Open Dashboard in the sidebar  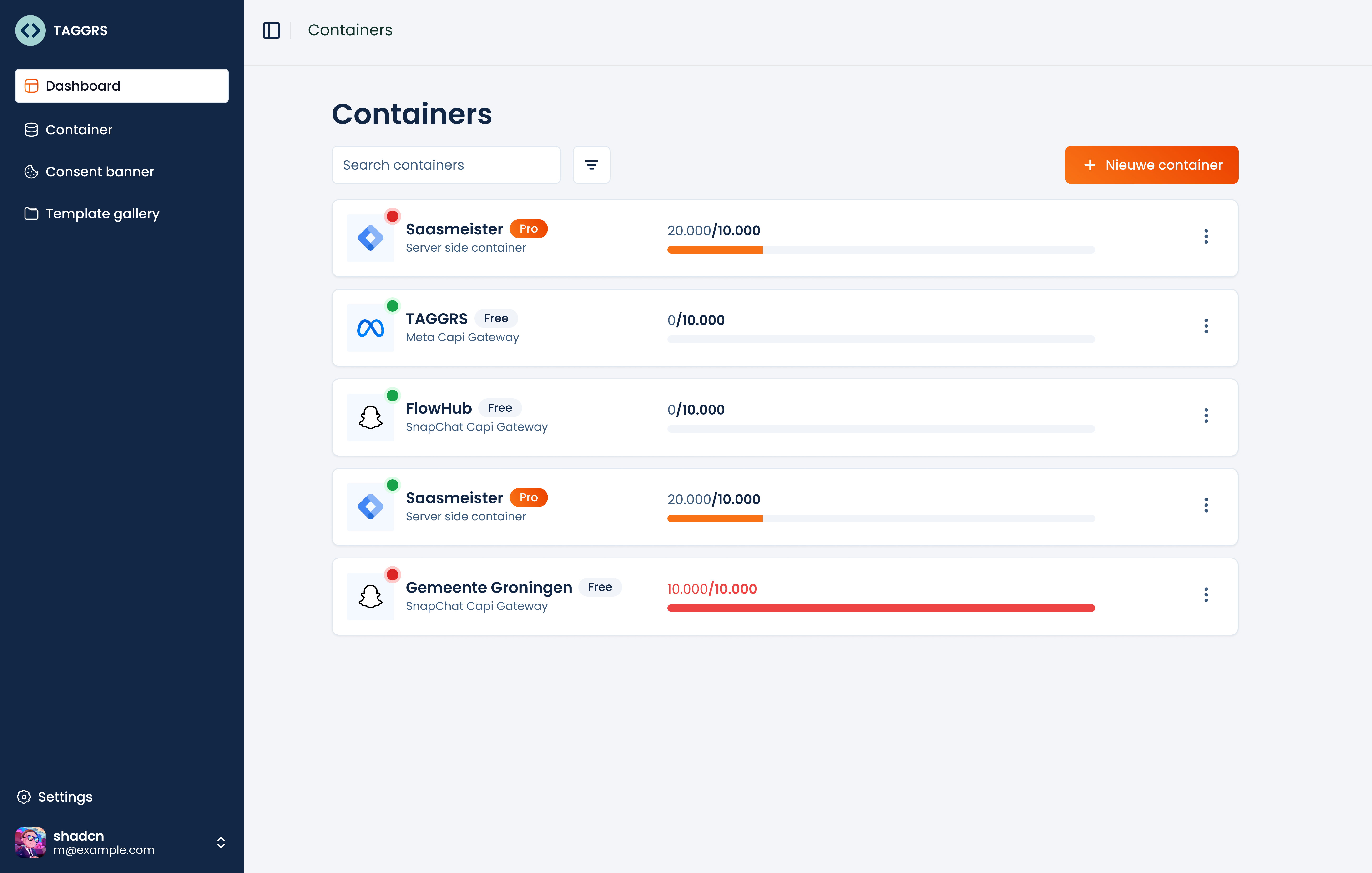pyautogui.click(x=122, y=86)
